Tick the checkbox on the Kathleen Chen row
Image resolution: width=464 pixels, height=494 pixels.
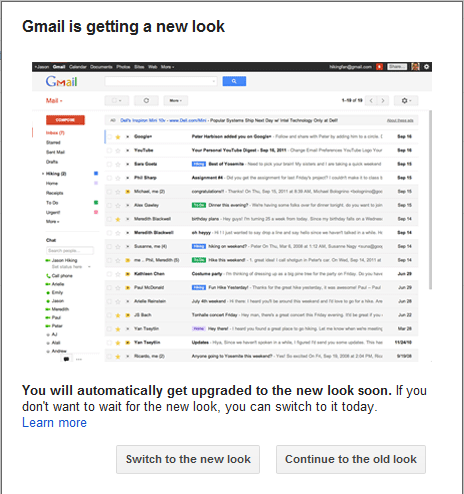(109, 274)
